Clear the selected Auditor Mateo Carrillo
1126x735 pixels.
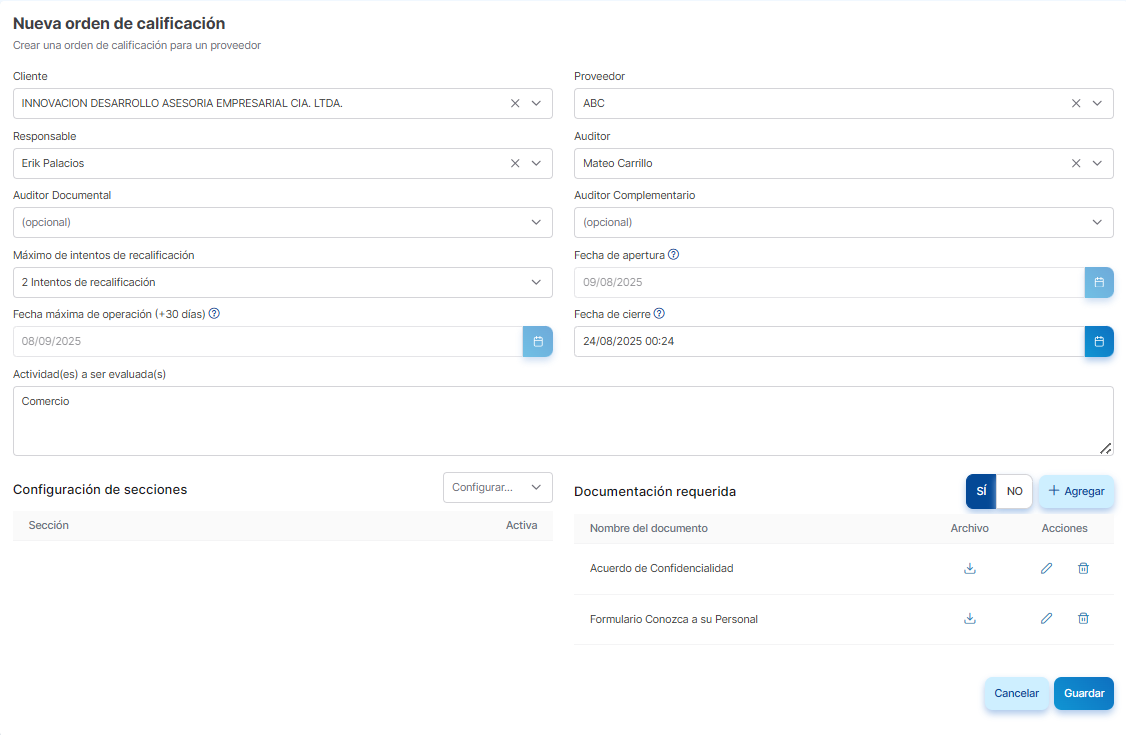click(x=1075, y=162)
